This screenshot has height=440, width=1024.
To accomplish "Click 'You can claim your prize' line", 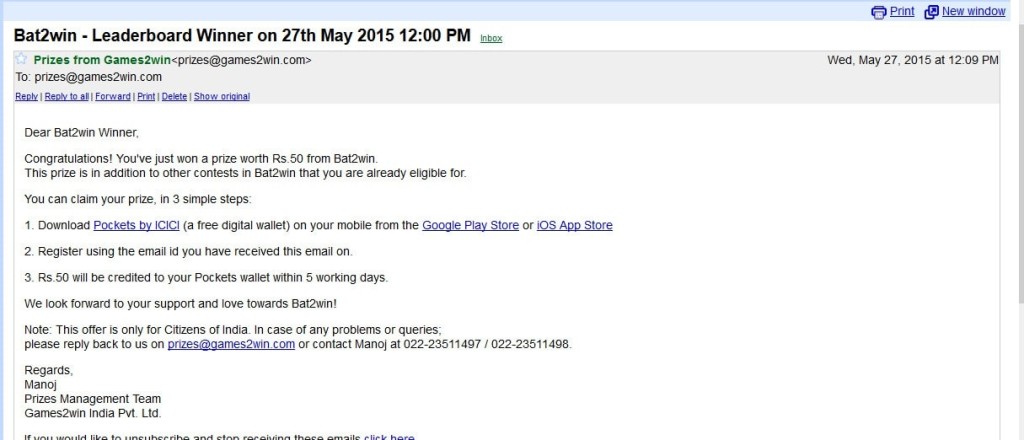I will click(x=138, y=199).
